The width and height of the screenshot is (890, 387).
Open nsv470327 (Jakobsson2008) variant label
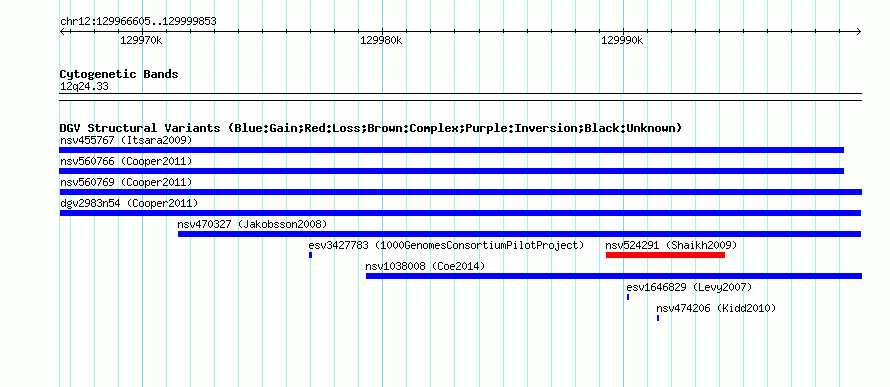point(252,224)
